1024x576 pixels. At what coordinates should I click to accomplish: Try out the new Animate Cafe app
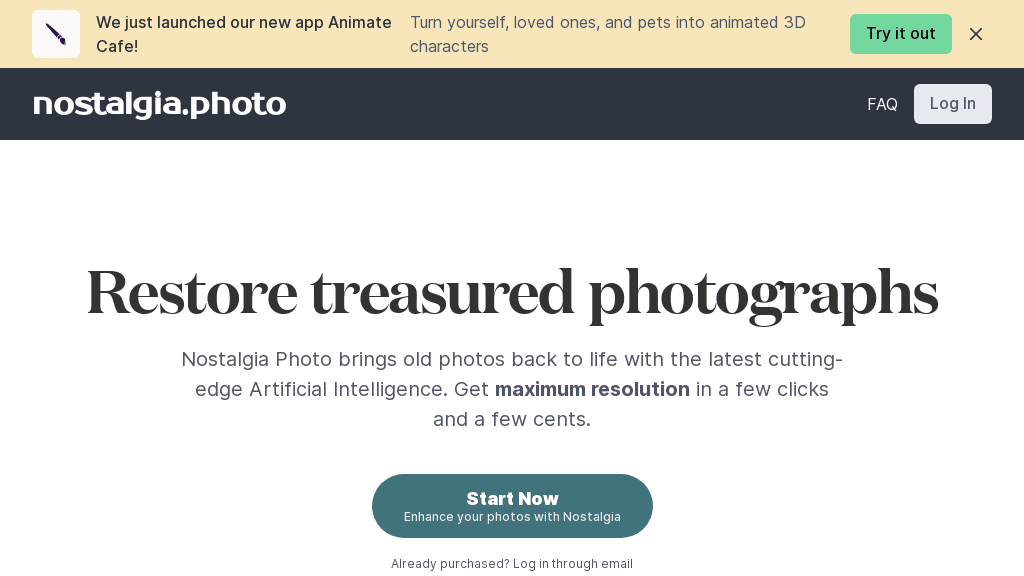pyautogui.click(x=900, y=34)
